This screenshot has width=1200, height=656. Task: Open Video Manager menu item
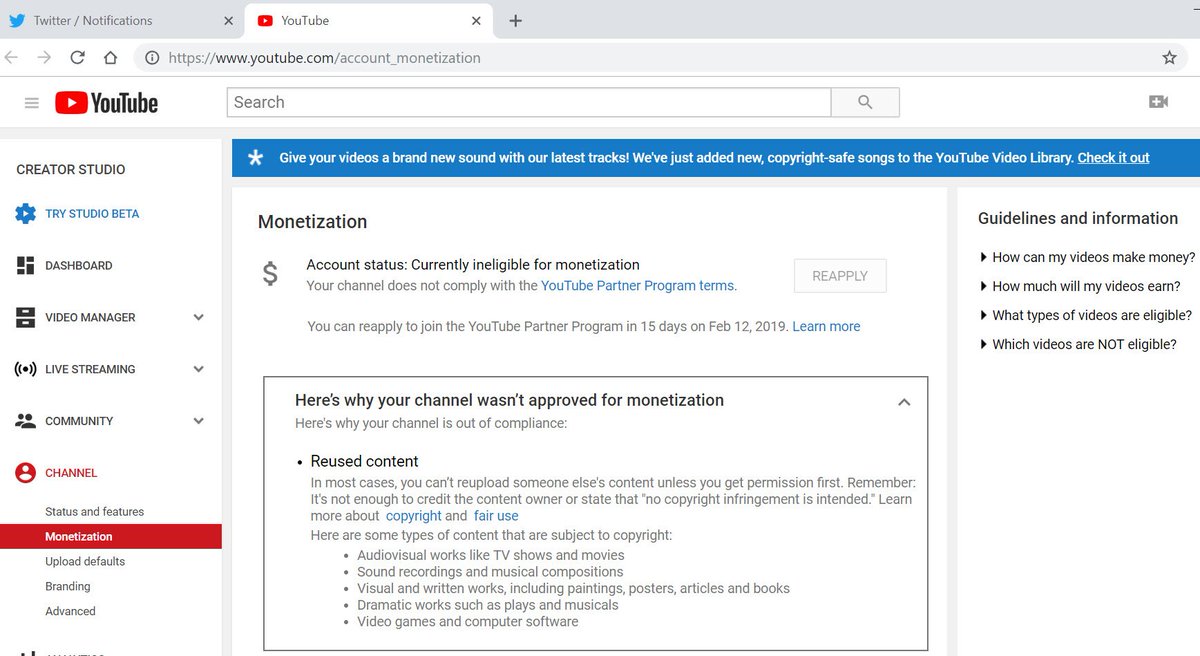click(x=90, y=318)
